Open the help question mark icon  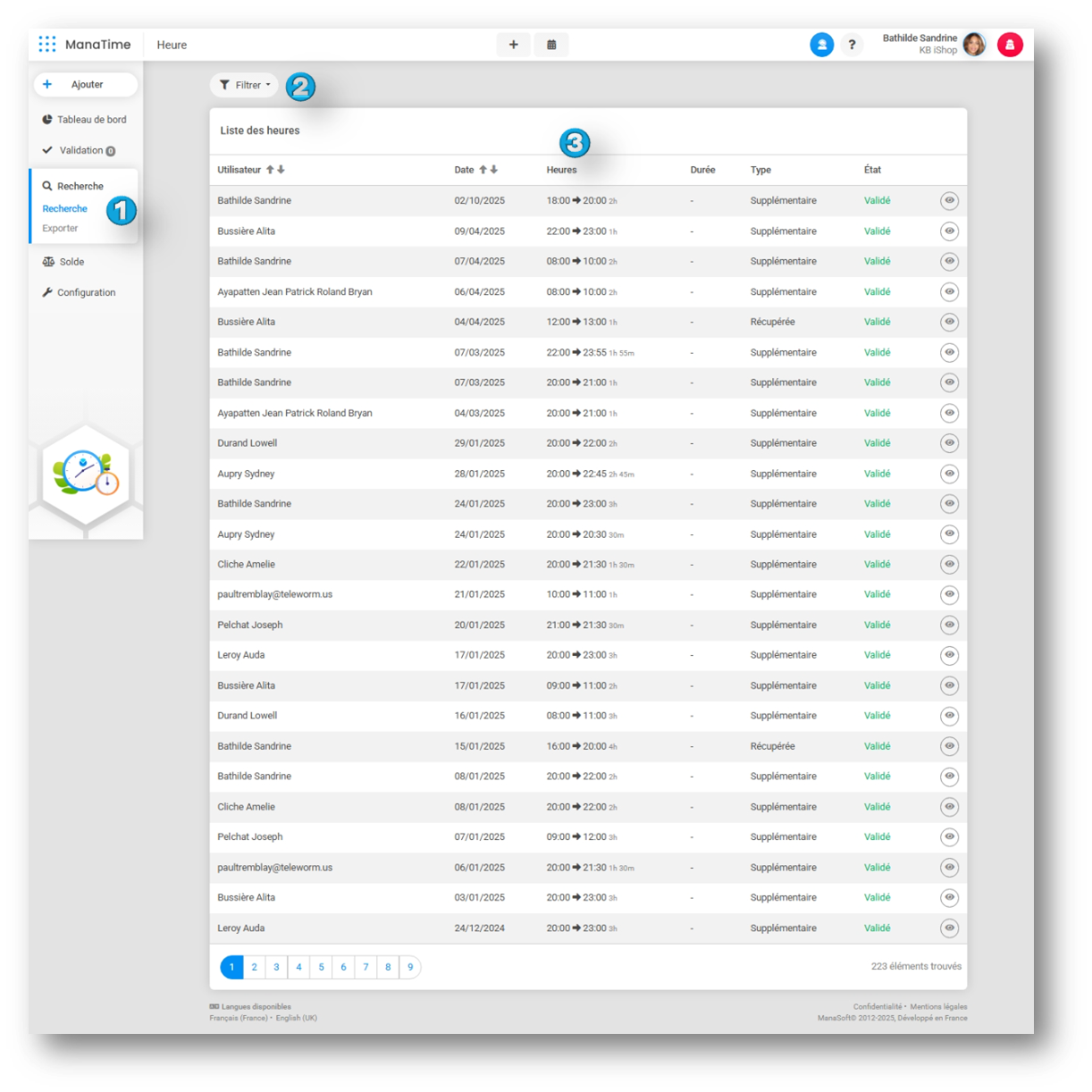(x=852, y=45)
